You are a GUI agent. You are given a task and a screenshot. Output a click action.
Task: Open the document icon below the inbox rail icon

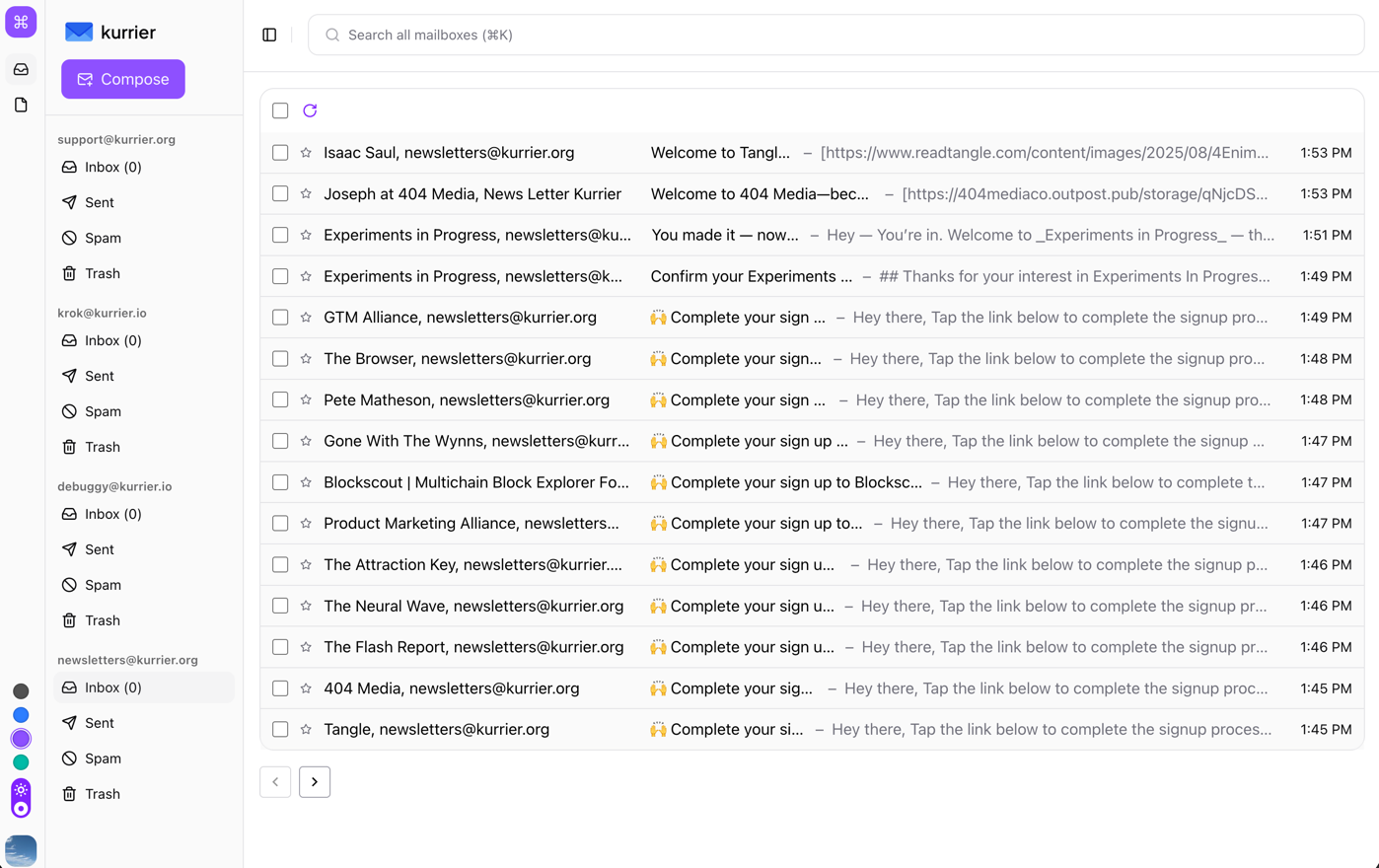click(x=21, y=104)
